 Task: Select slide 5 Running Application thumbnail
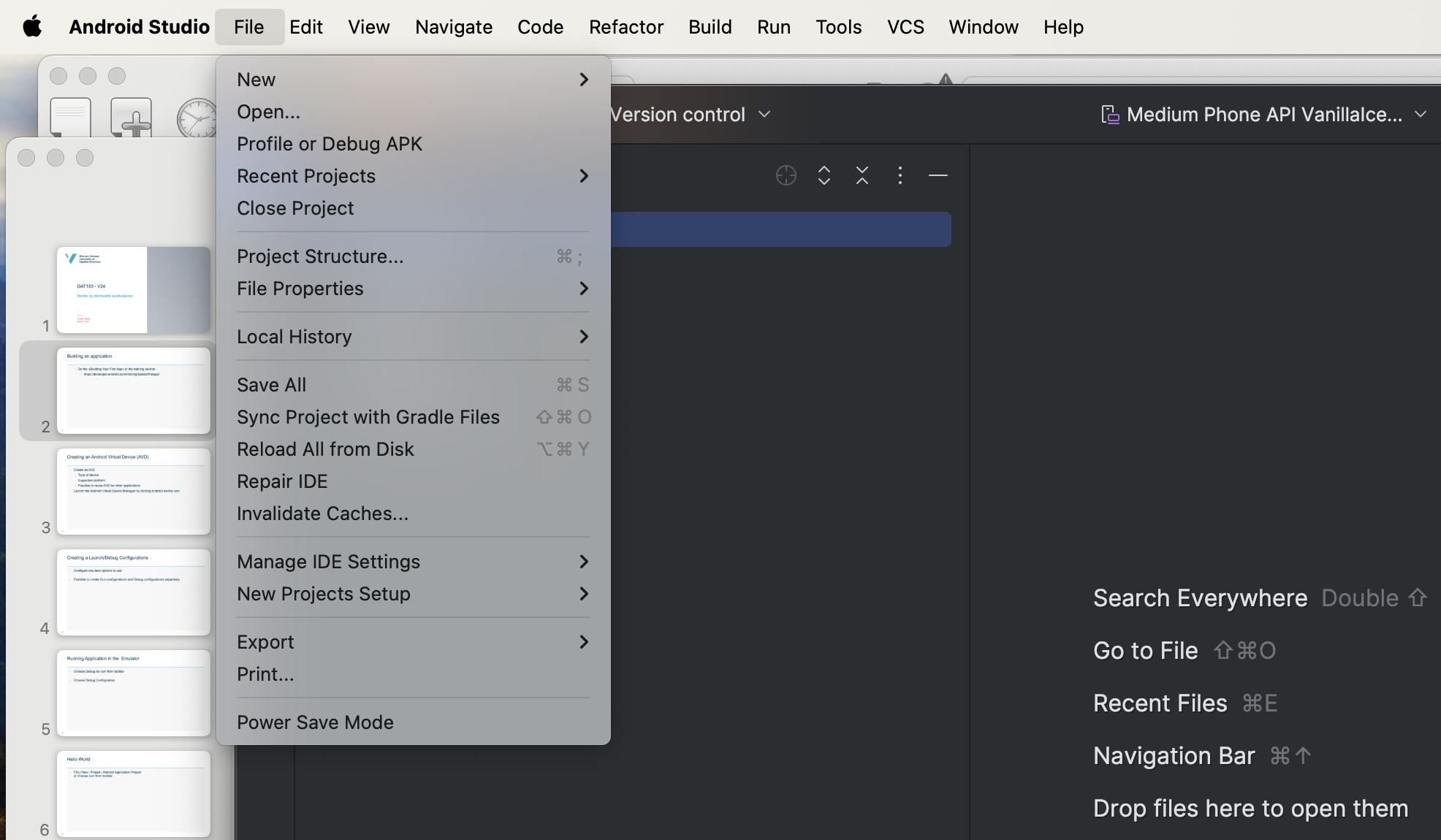[134, 693]
